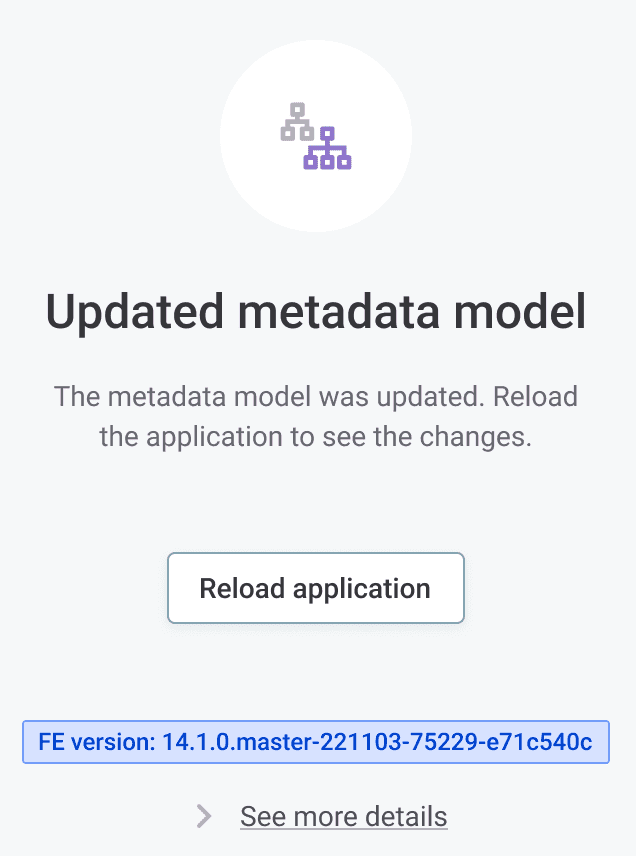Open the See more details link

343,816
